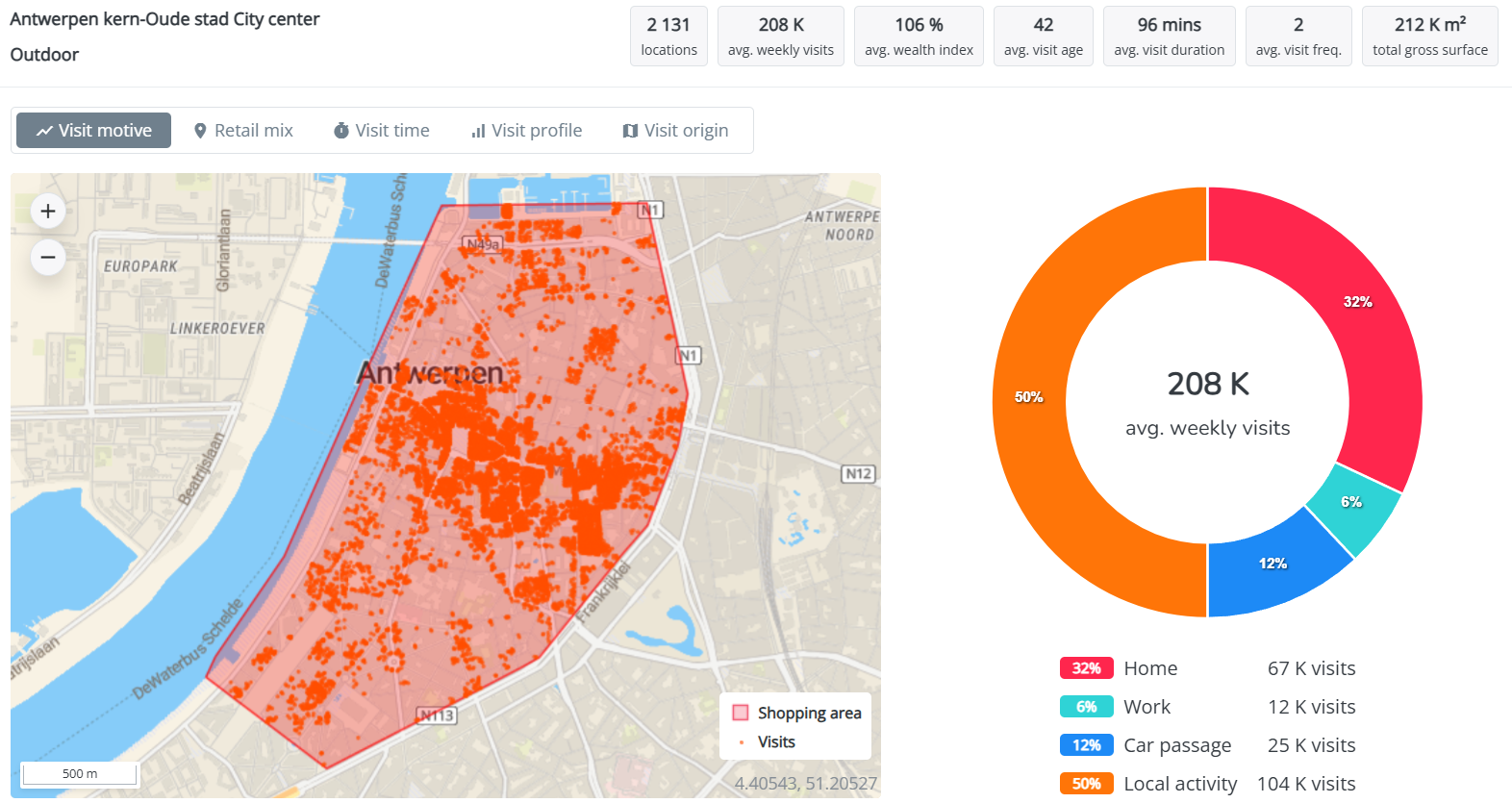Click the LINKEROEVER map label
This screenshot has width=1512, height=803.
(x=217, y=329)
